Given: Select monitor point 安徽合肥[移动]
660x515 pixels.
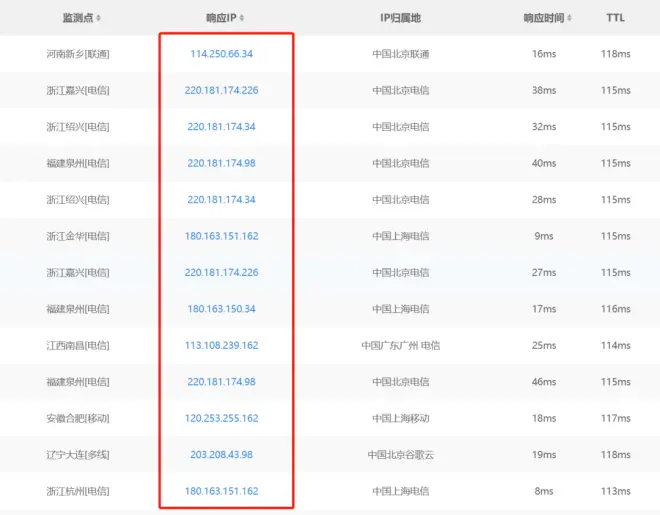Looking at the screenshot, I should (x=78, y=418).
